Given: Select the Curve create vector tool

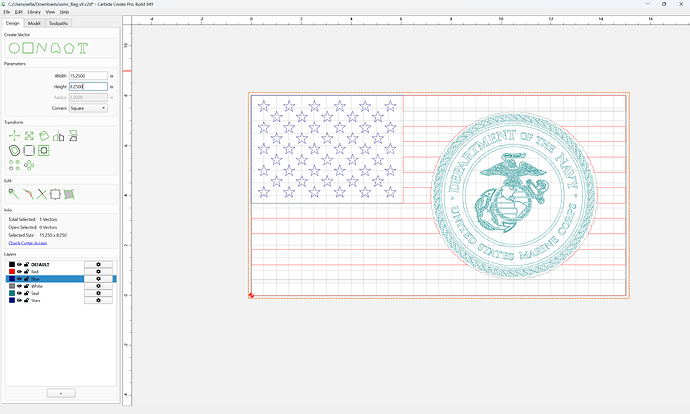Looking at the screenshot, I should (x=55, y=48).
